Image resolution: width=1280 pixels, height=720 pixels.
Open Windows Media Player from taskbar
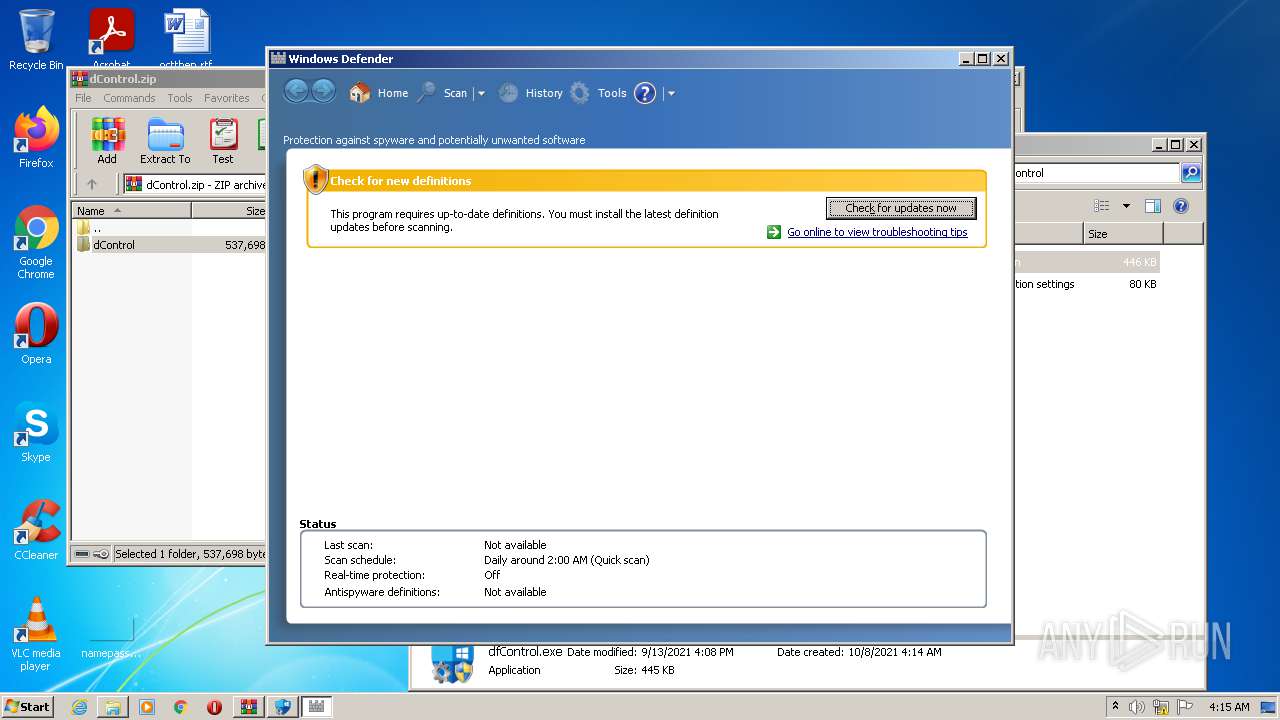click(x=147, y=707)
